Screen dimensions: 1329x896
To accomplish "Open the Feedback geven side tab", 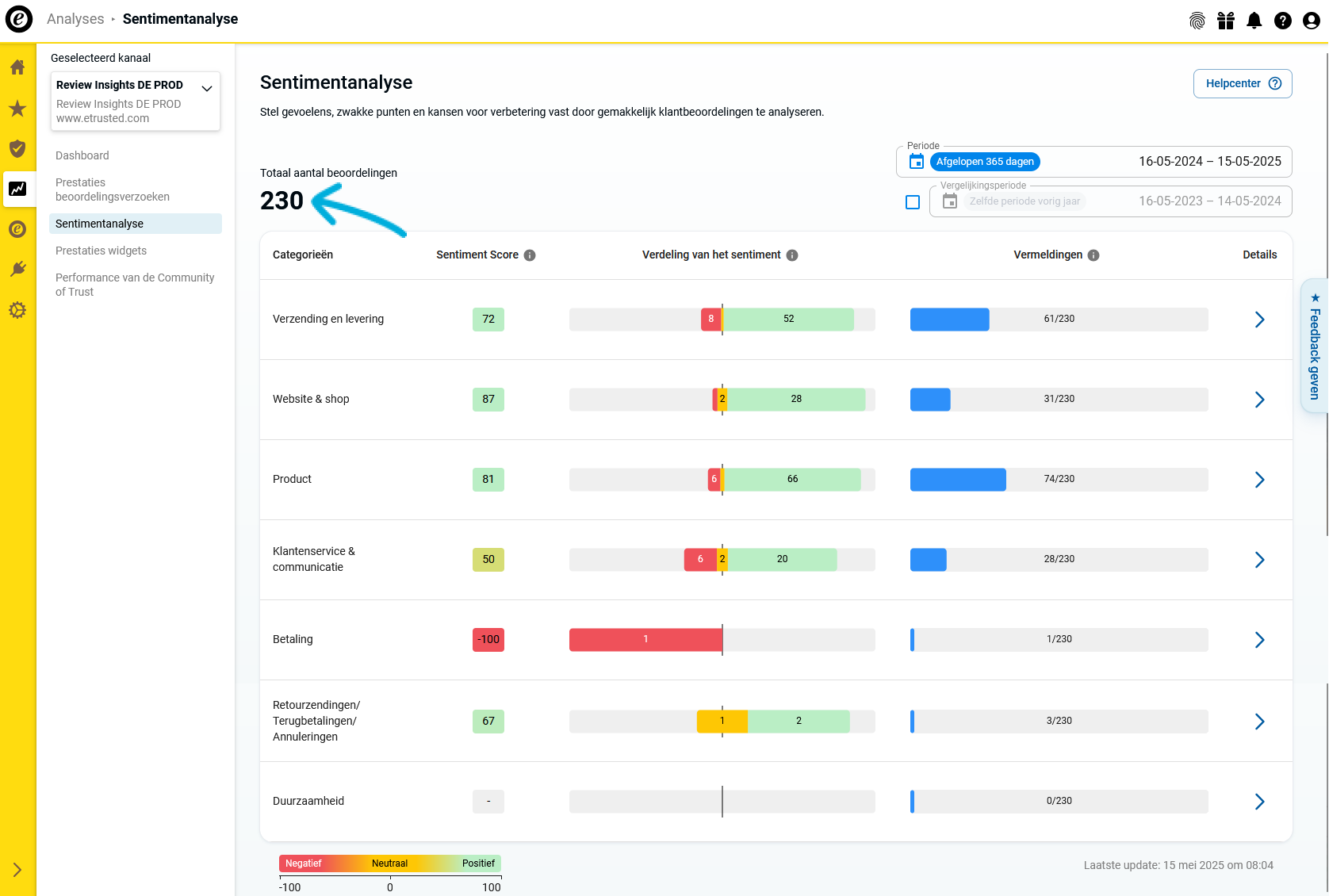I will coord(1315,346).
